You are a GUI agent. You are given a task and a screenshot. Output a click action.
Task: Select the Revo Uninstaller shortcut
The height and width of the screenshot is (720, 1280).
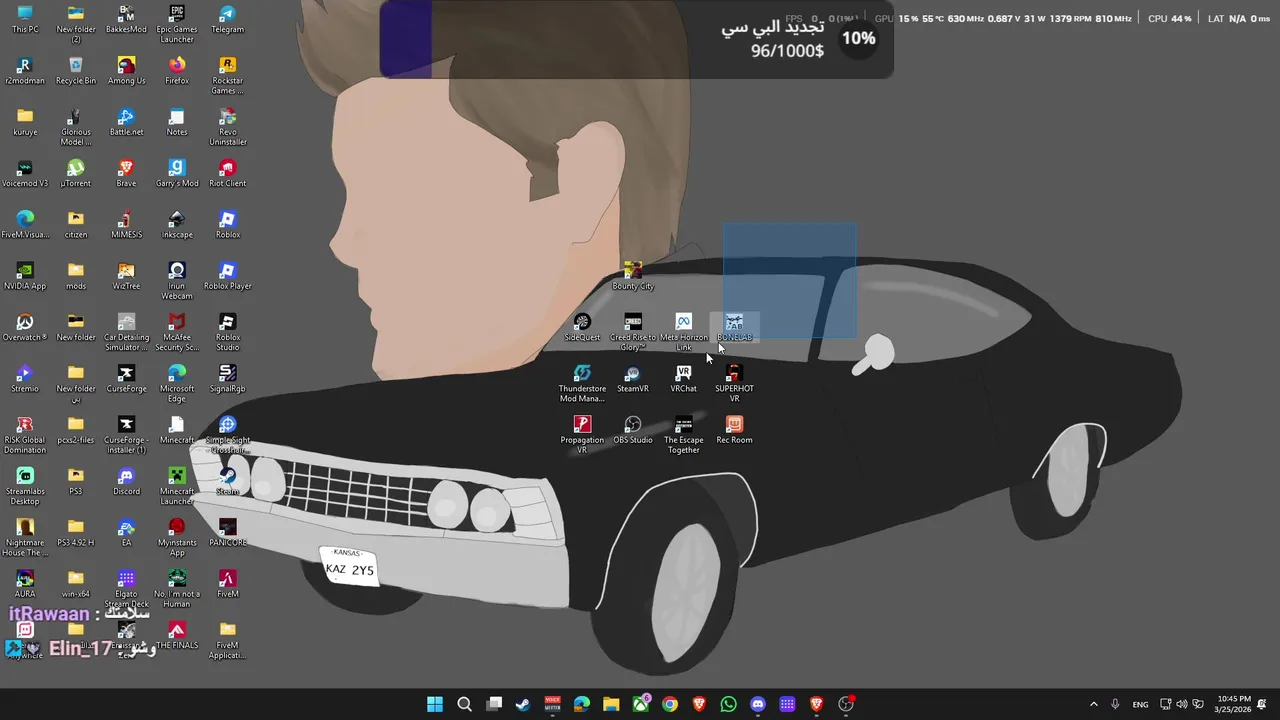point(227,127)
